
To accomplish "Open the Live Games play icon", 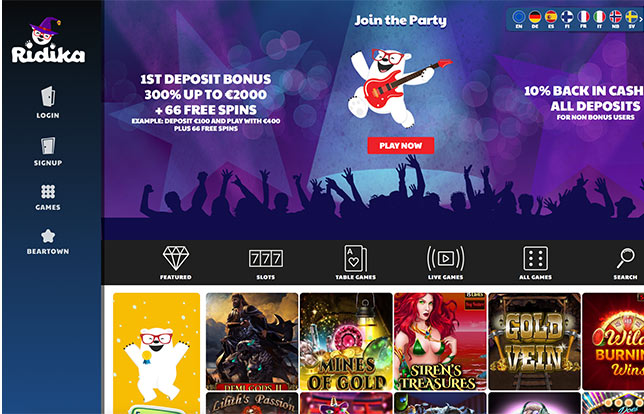I will click(446, 258).
